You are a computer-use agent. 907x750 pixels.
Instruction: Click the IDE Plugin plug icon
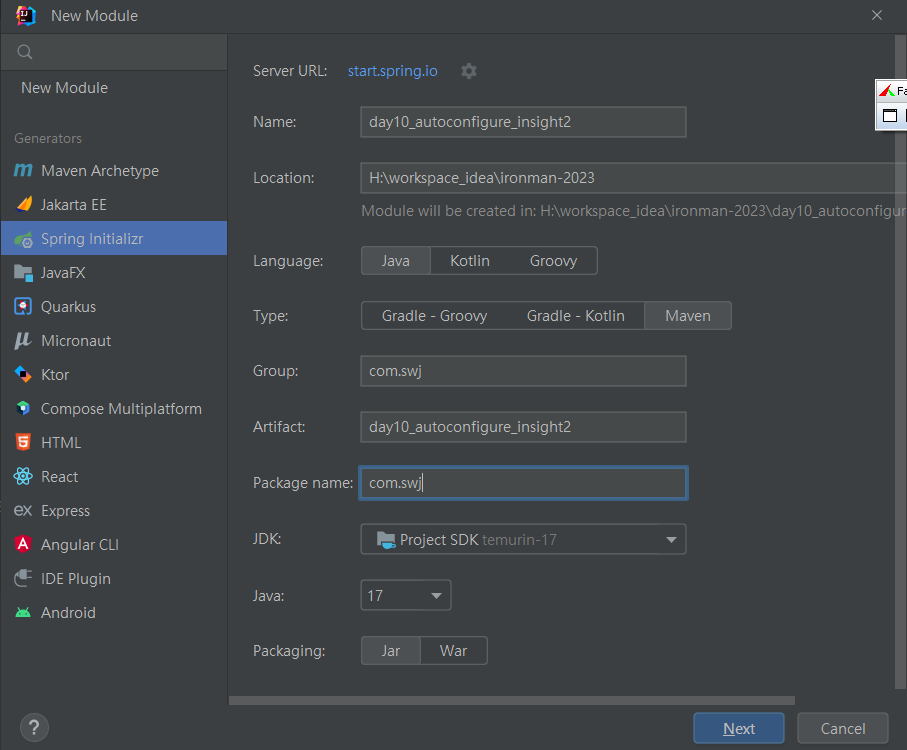click(23, 578)
